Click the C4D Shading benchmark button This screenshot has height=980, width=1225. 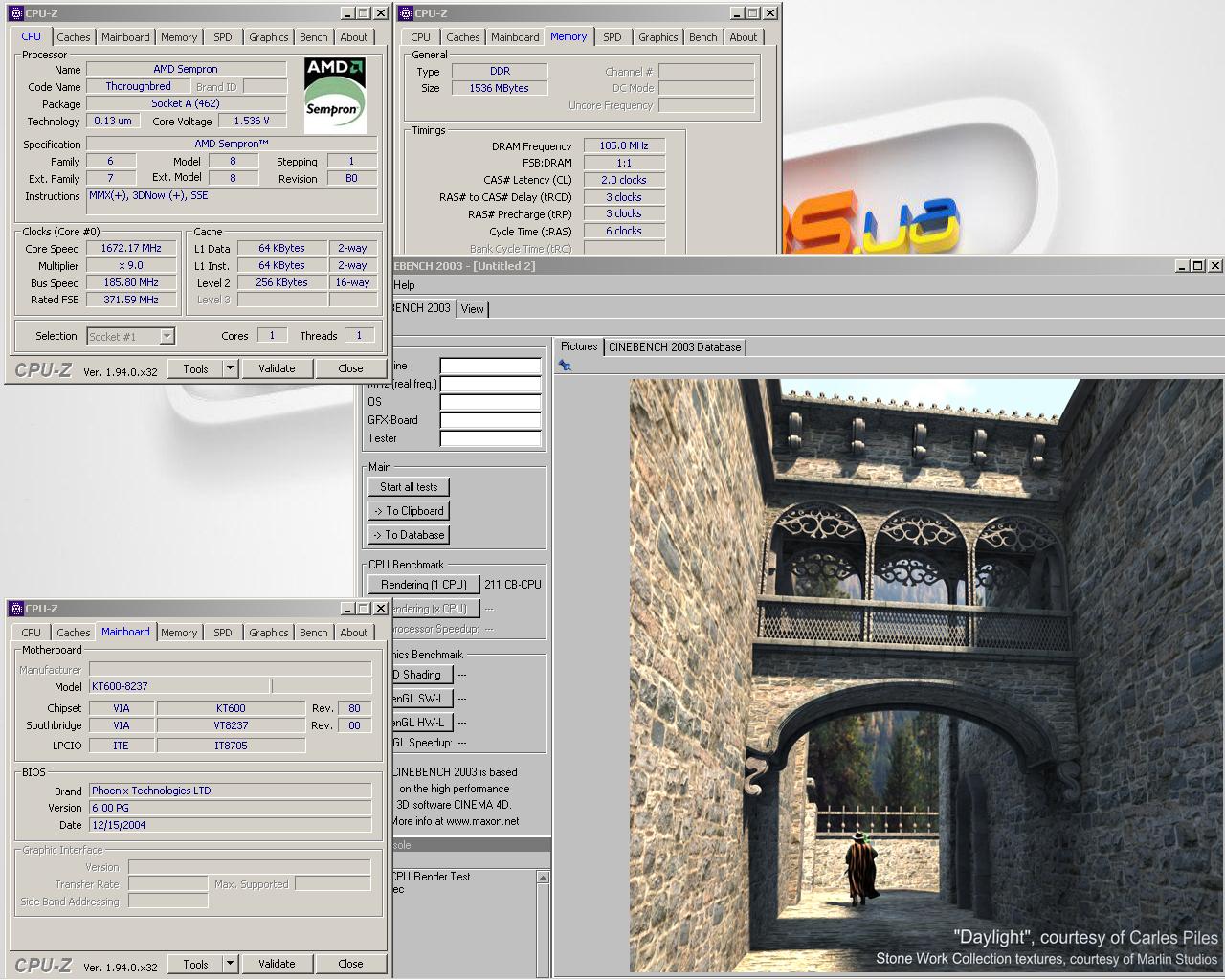(x=421, y=675)
